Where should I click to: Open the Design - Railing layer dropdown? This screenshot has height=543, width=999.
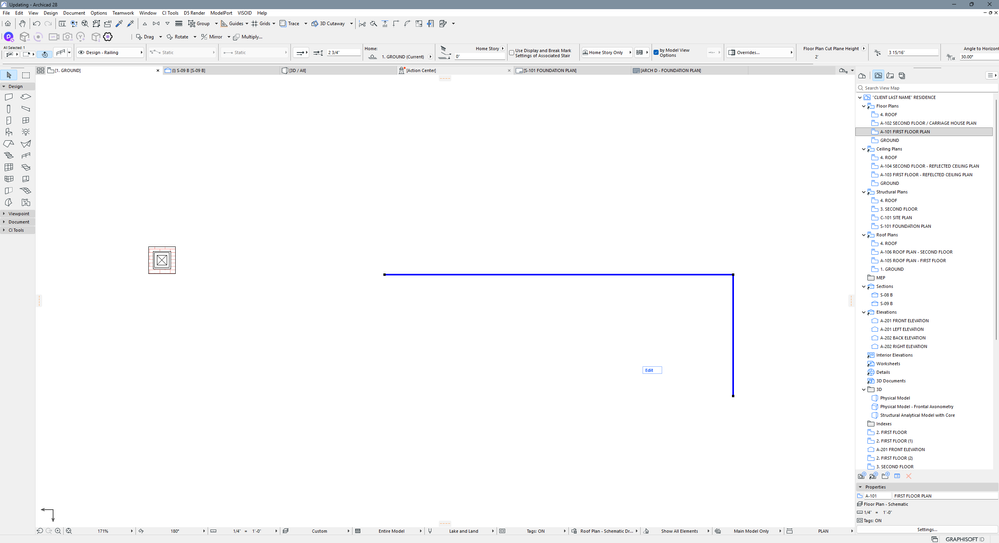click(x=110, y=52)
